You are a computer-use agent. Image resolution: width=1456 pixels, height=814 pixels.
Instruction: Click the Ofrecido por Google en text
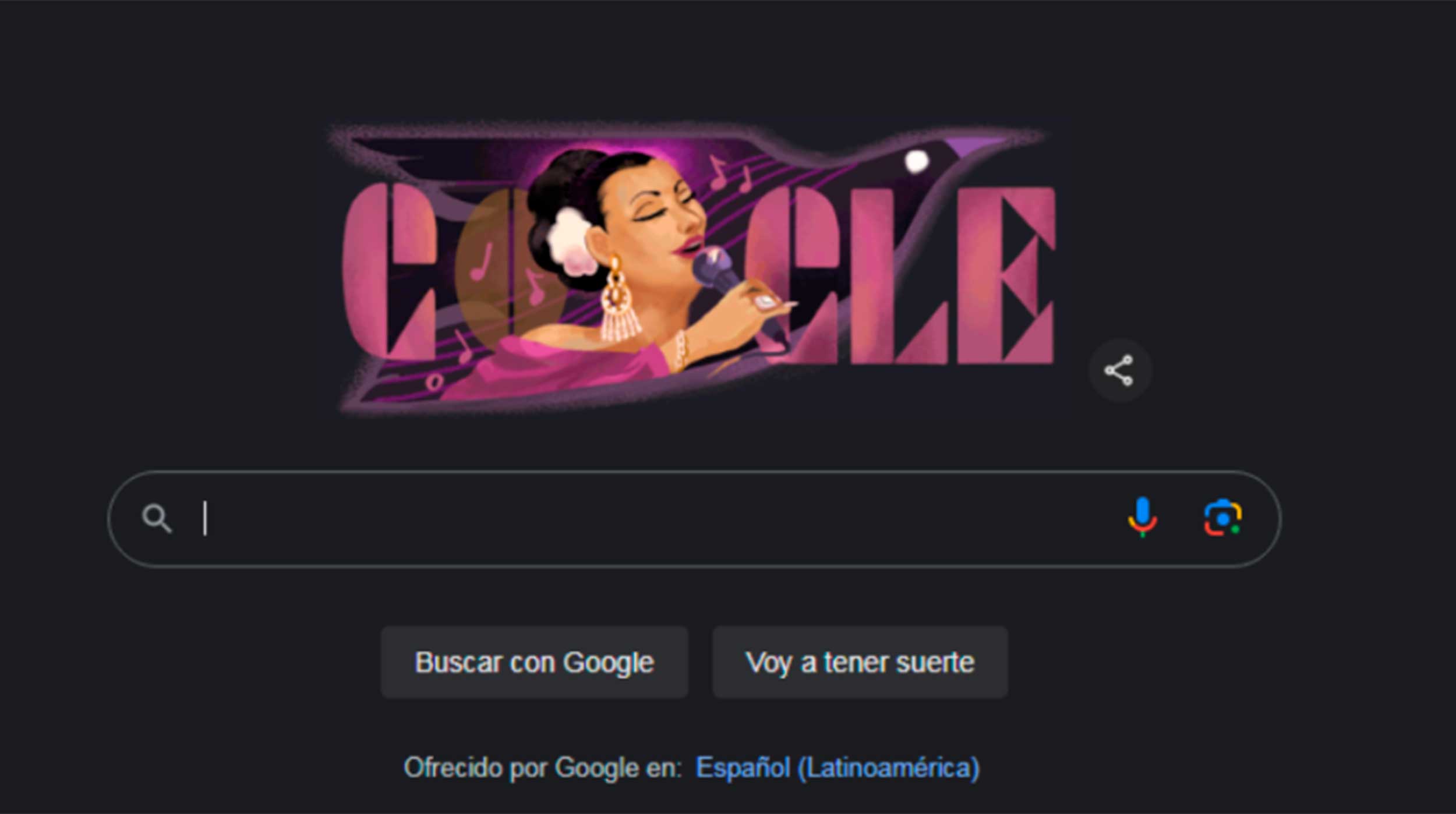point(543,767)
